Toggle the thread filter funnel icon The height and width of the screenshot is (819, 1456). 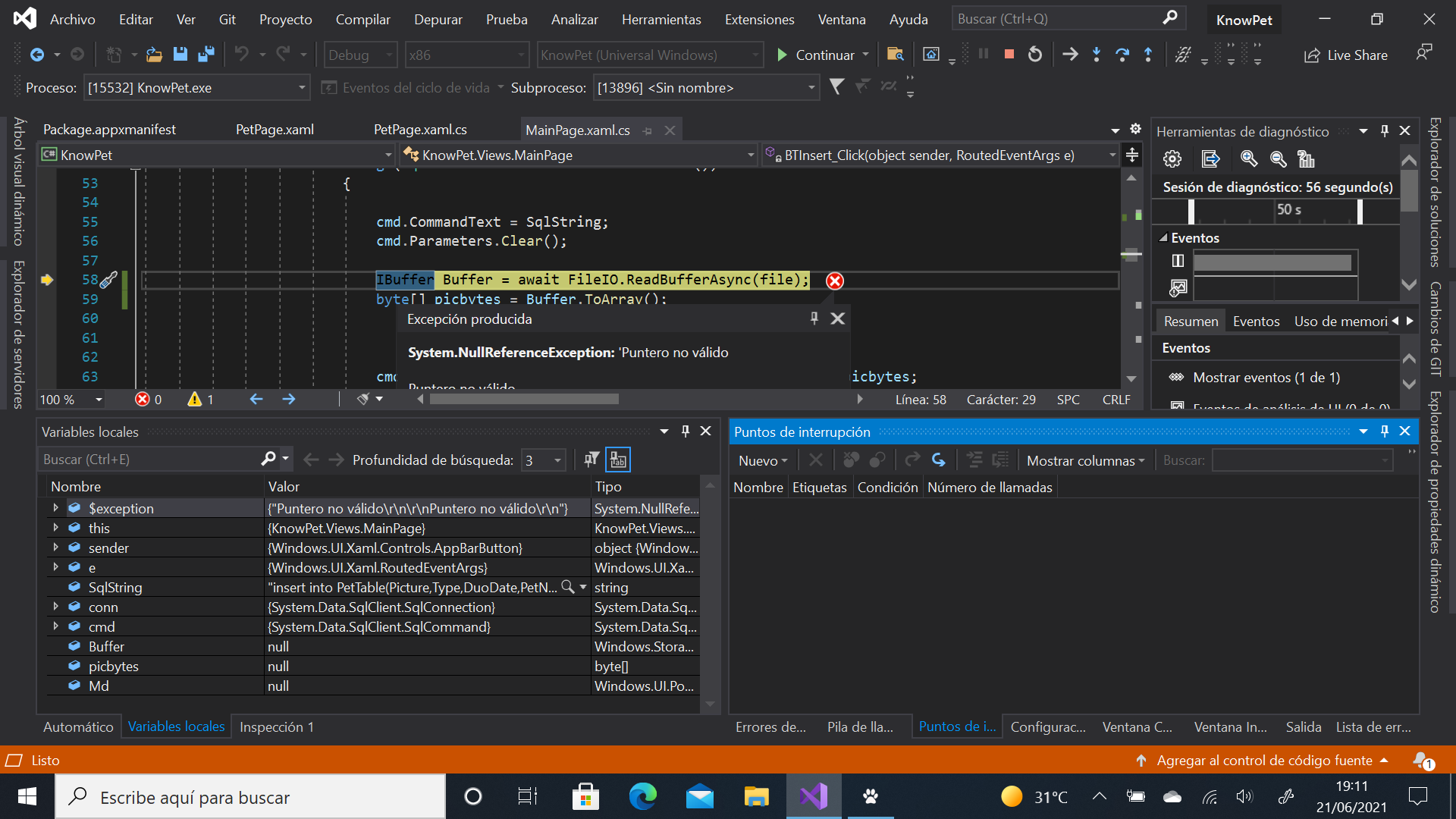point(836,87)
